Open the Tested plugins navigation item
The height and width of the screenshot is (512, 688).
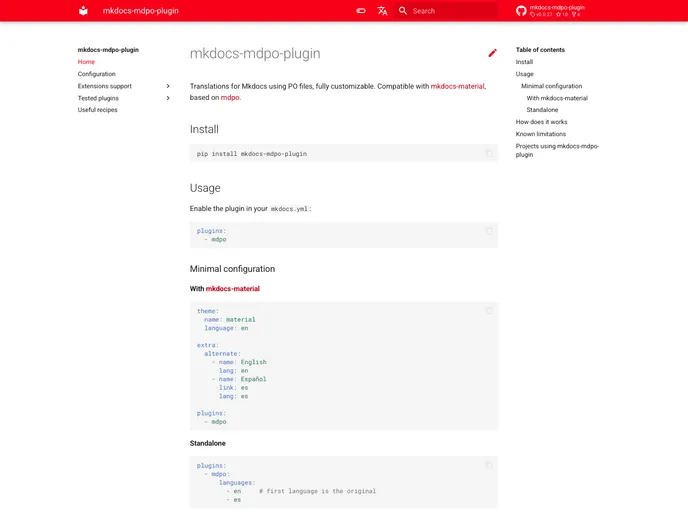point(98,98)
